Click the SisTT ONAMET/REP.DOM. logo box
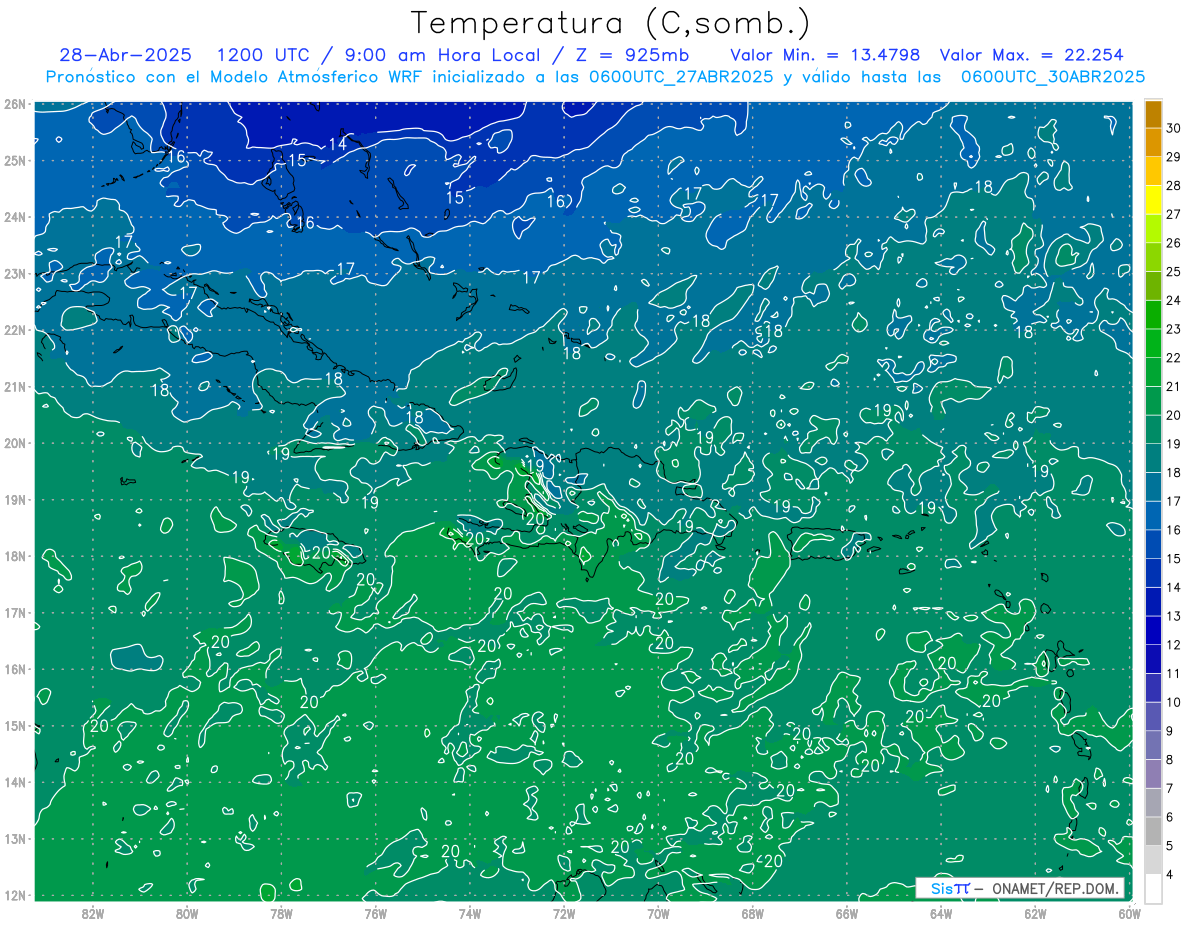The height and width of the screenshot is (927, 1200). [x=1020, y=888]
